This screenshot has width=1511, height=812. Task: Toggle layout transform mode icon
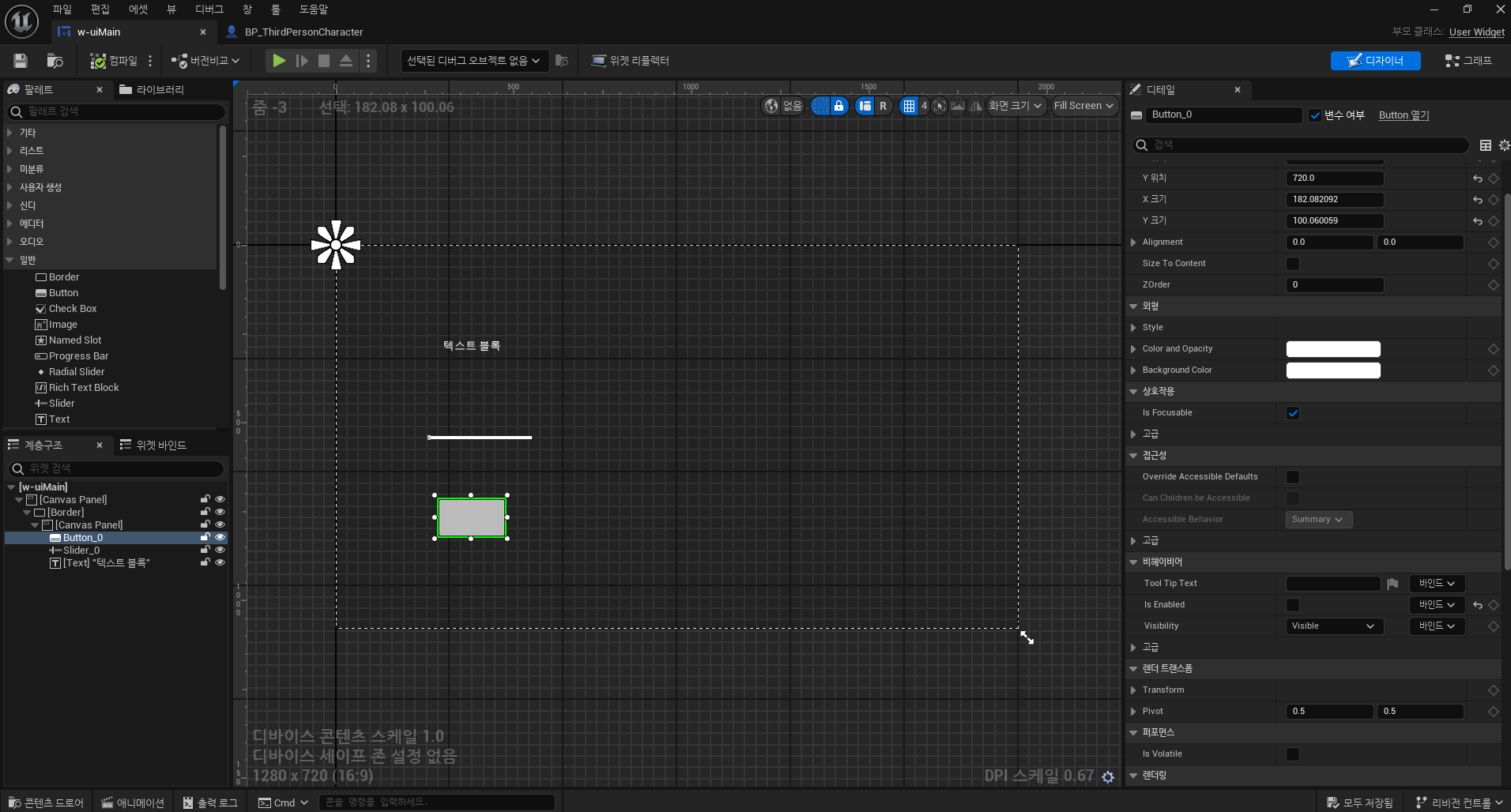865,106
